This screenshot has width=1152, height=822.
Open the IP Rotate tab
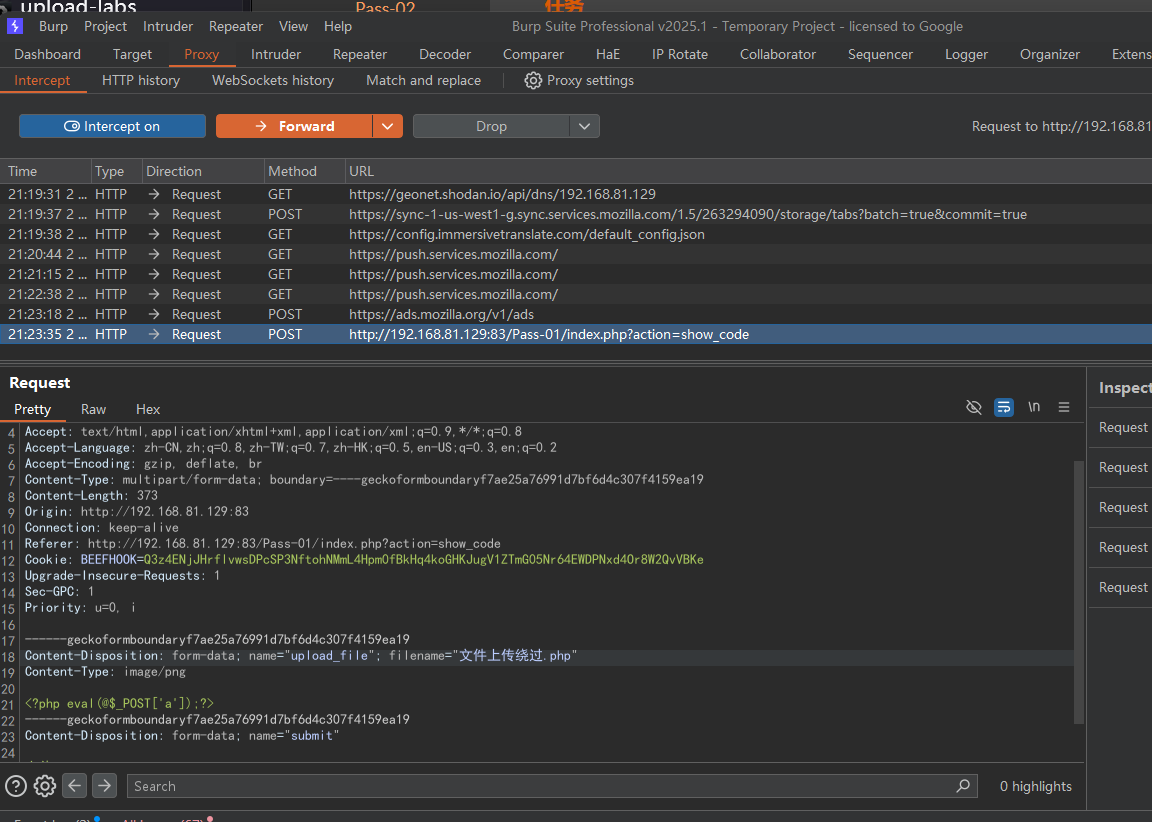pyautogui.click(x=680, y=54)
